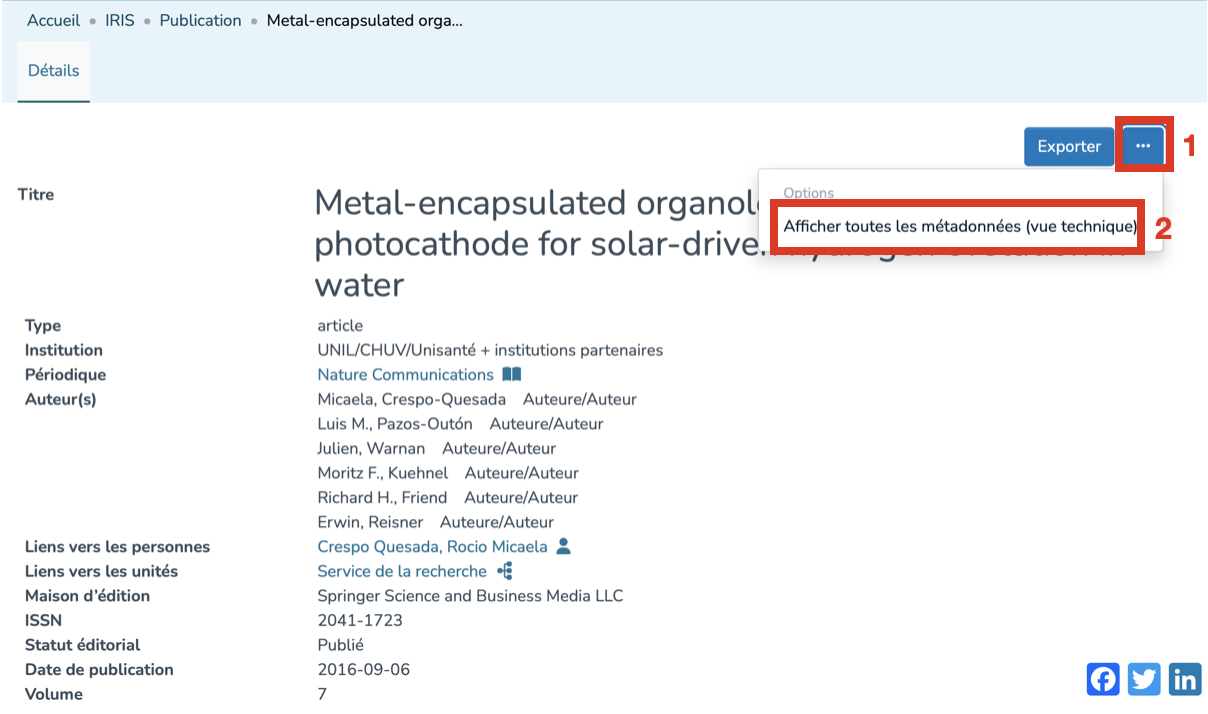Screen dimensions: 1208x714
Task: Go to Accueil in the breadcrumb
Action: 53,21
